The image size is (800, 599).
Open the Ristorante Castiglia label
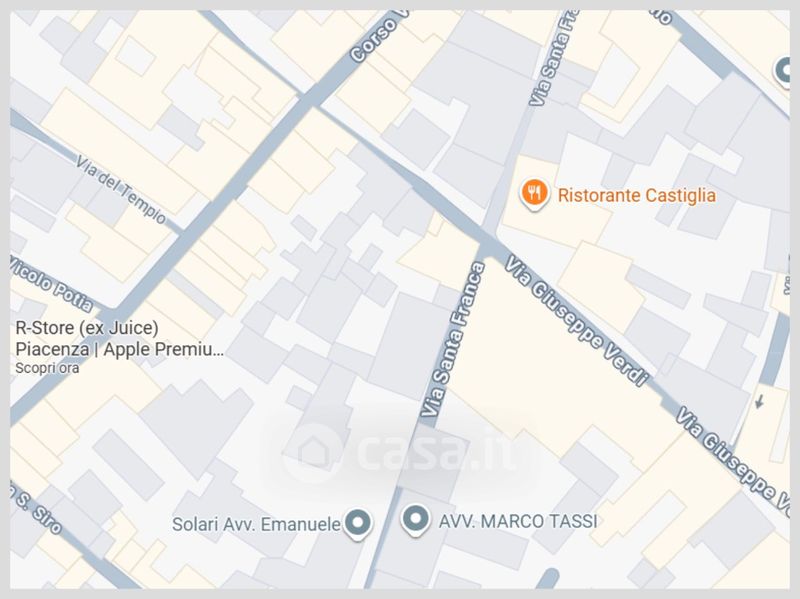coord(637,195)
